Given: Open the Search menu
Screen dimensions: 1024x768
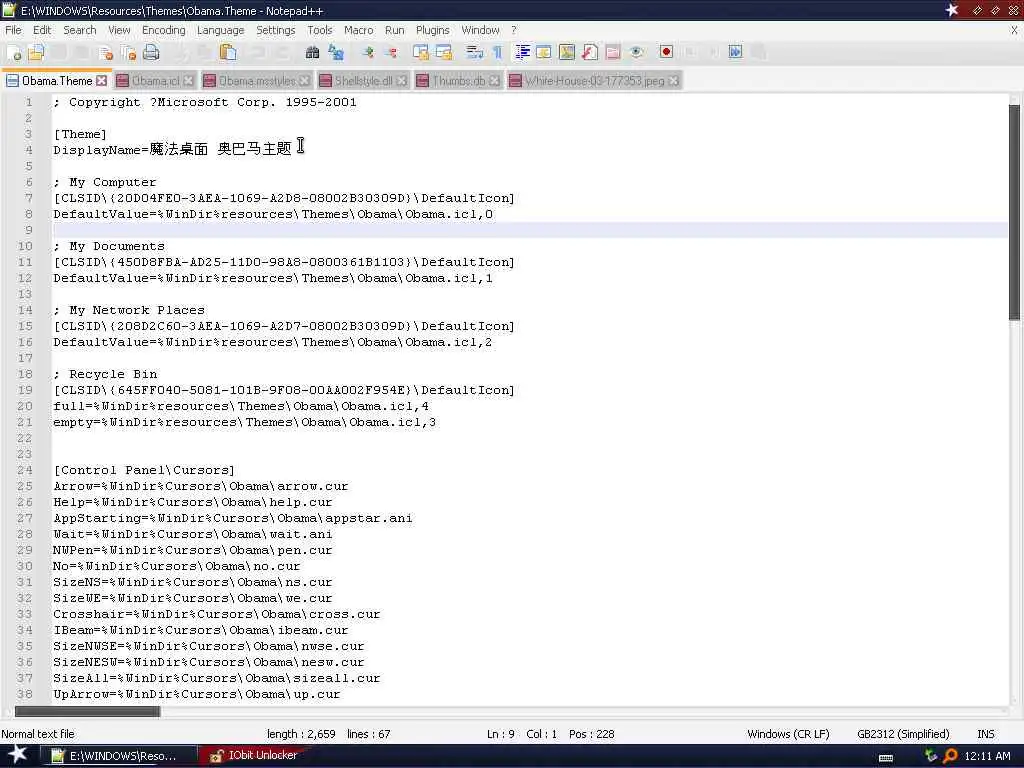Looking at the screenshot, I should click(80, 30).
